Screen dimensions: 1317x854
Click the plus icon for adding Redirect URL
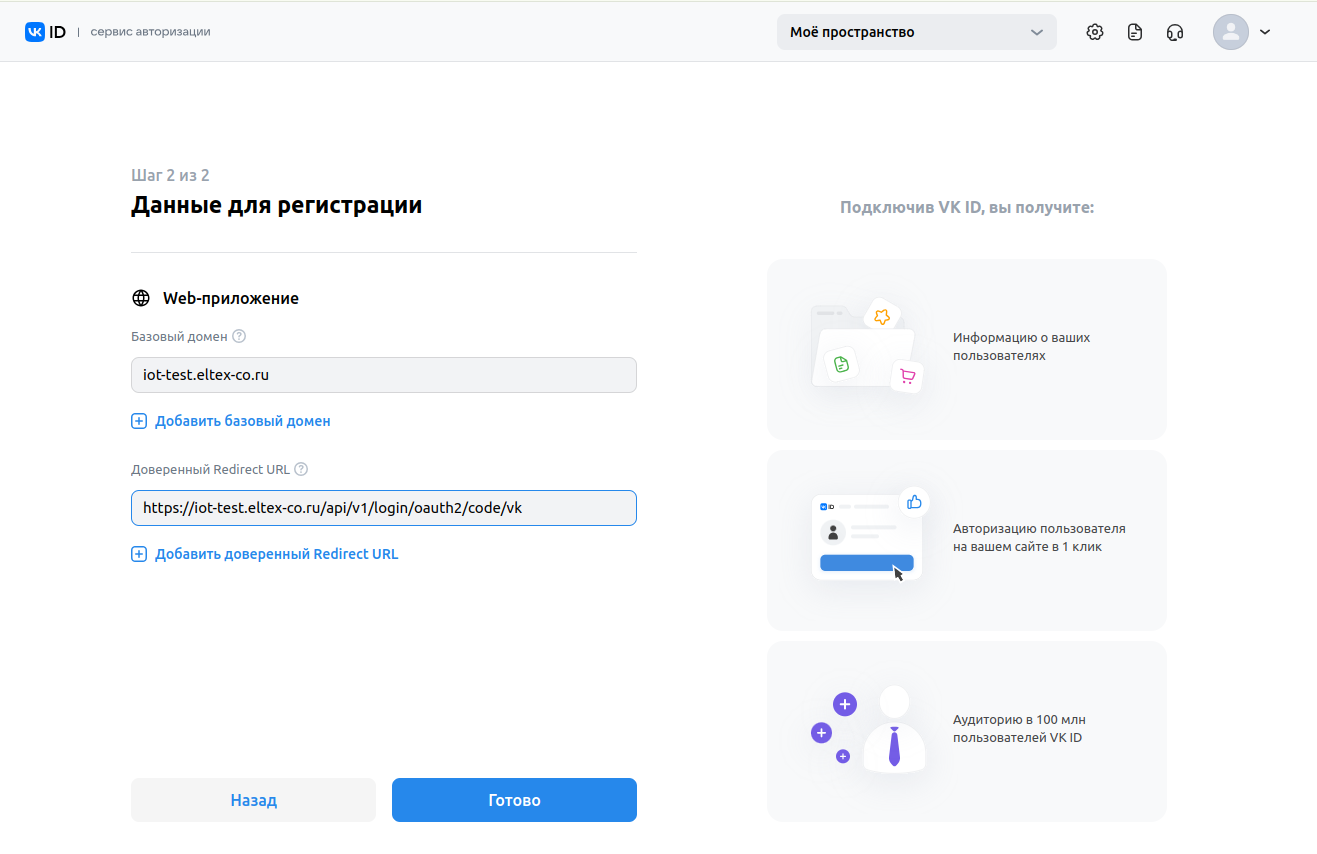[x=139, y=554]
